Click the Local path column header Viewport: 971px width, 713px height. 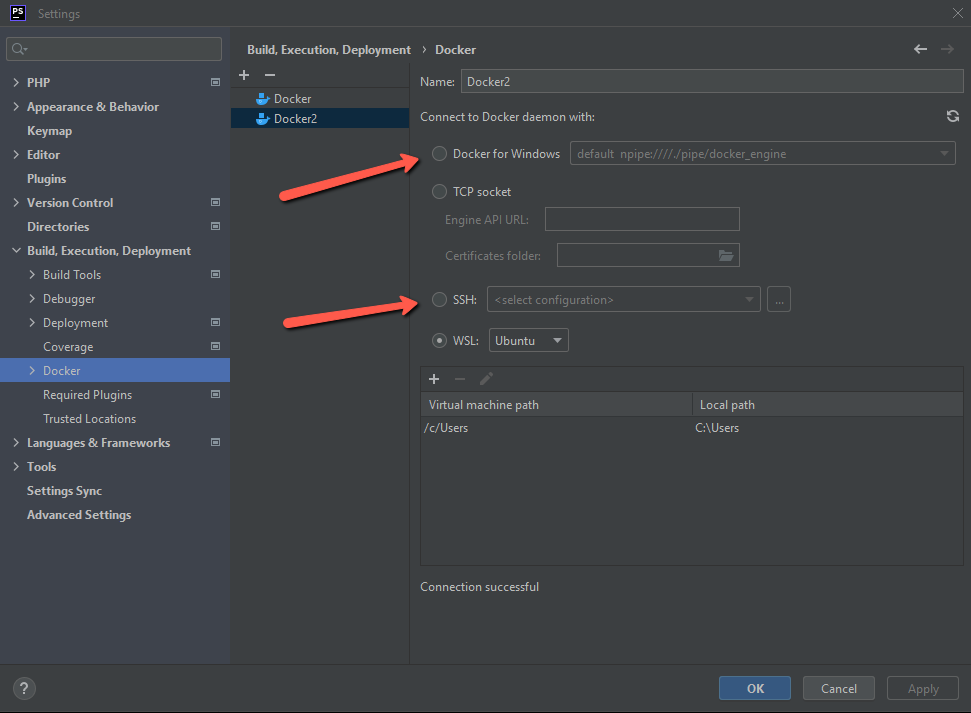(x=828, y=405)
